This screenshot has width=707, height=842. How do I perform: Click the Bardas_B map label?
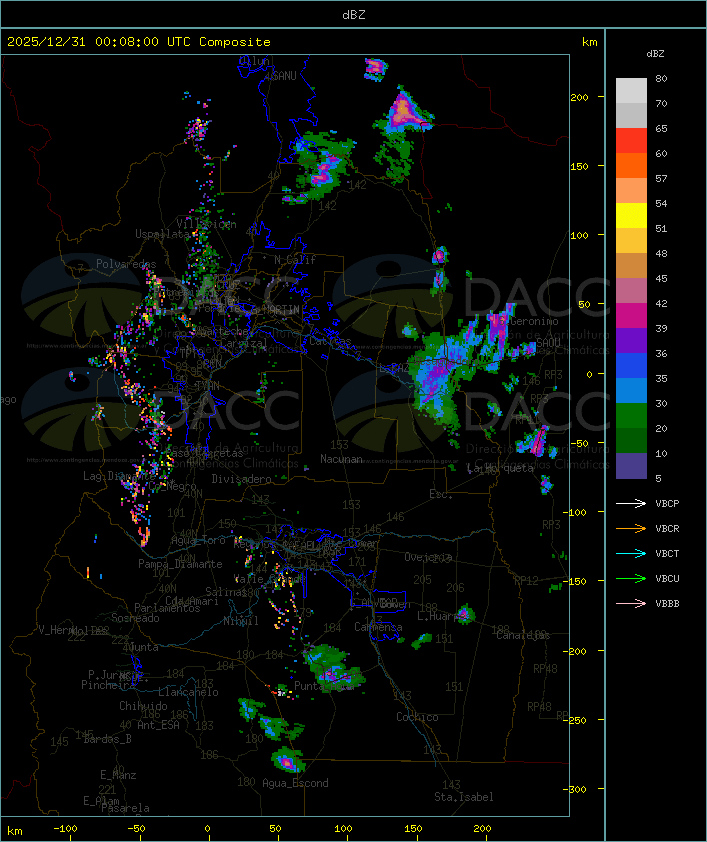pyautogui.click(x=107, y=739)
